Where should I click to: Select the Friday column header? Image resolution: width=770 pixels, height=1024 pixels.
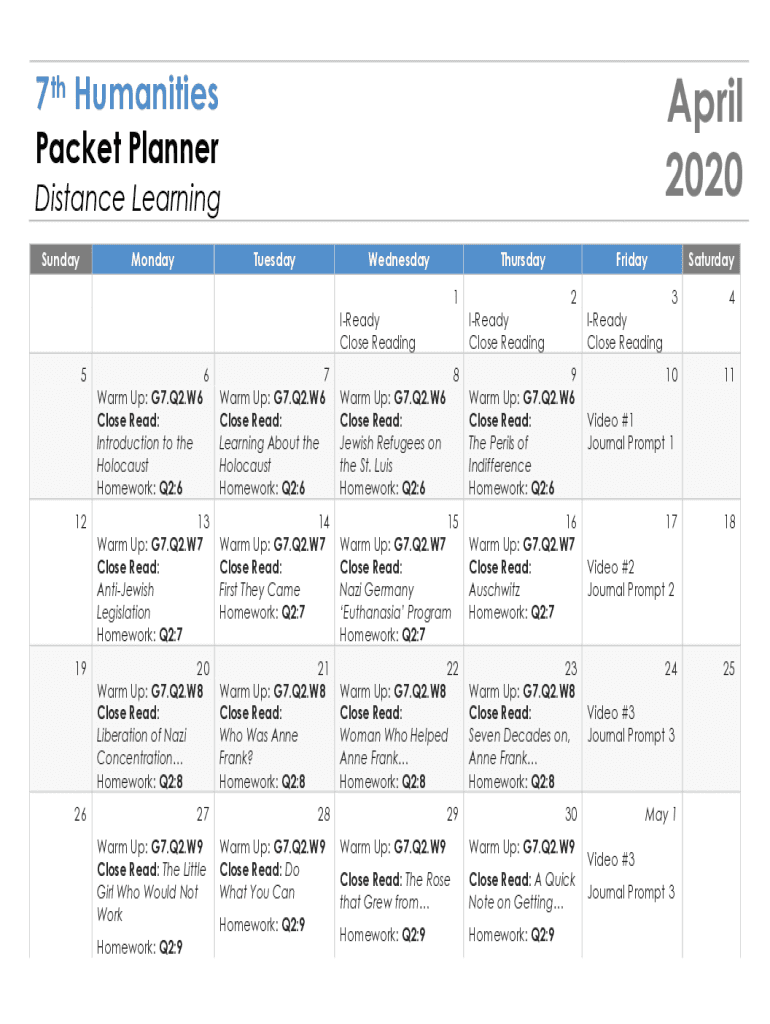(x=631, y=260)
